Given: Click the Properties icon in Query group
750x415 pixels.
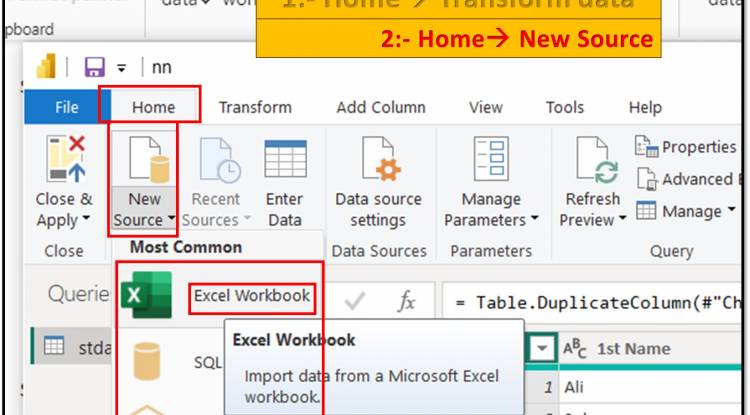Looking at the screenshot, I should click(x=646, y=147).
